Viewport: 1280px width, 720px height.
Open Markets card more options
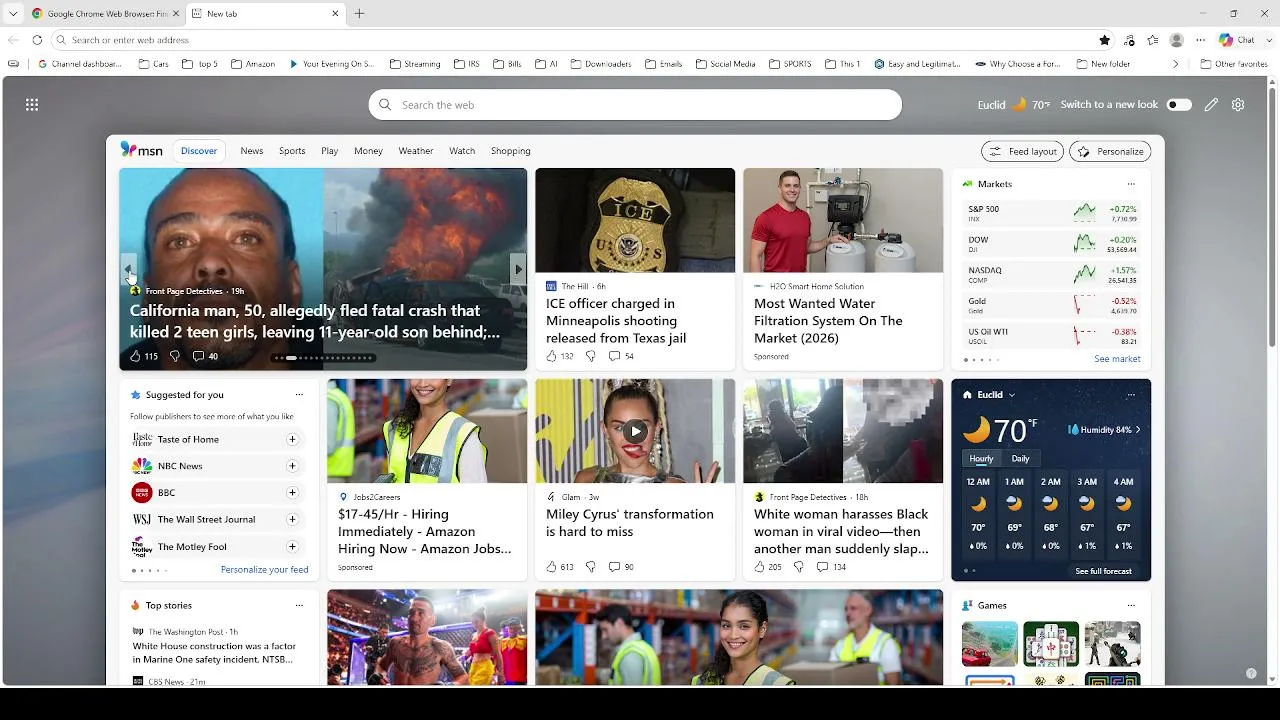point(1131,184)
